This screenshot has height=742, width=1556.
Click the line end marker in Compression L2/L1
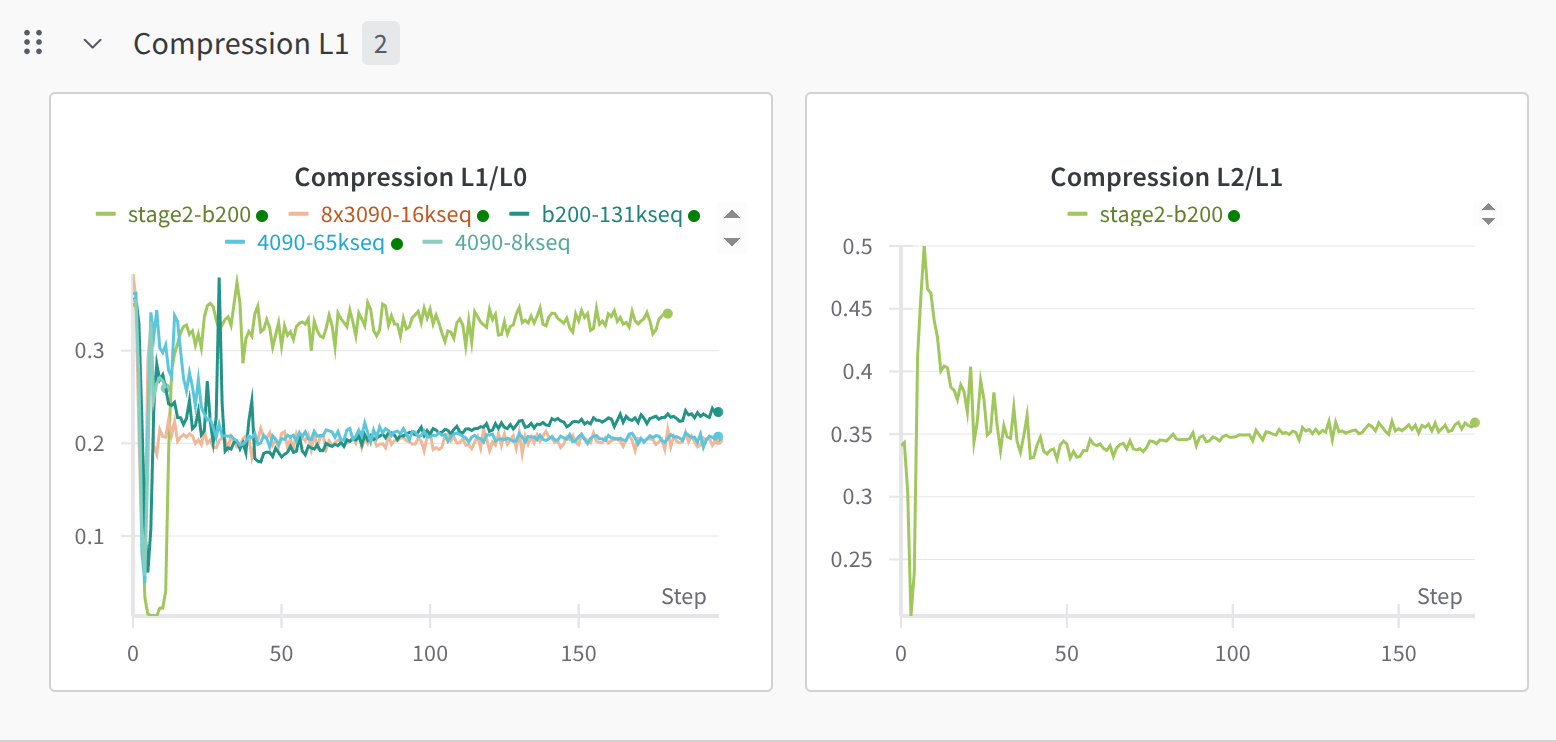point(1474,423)
